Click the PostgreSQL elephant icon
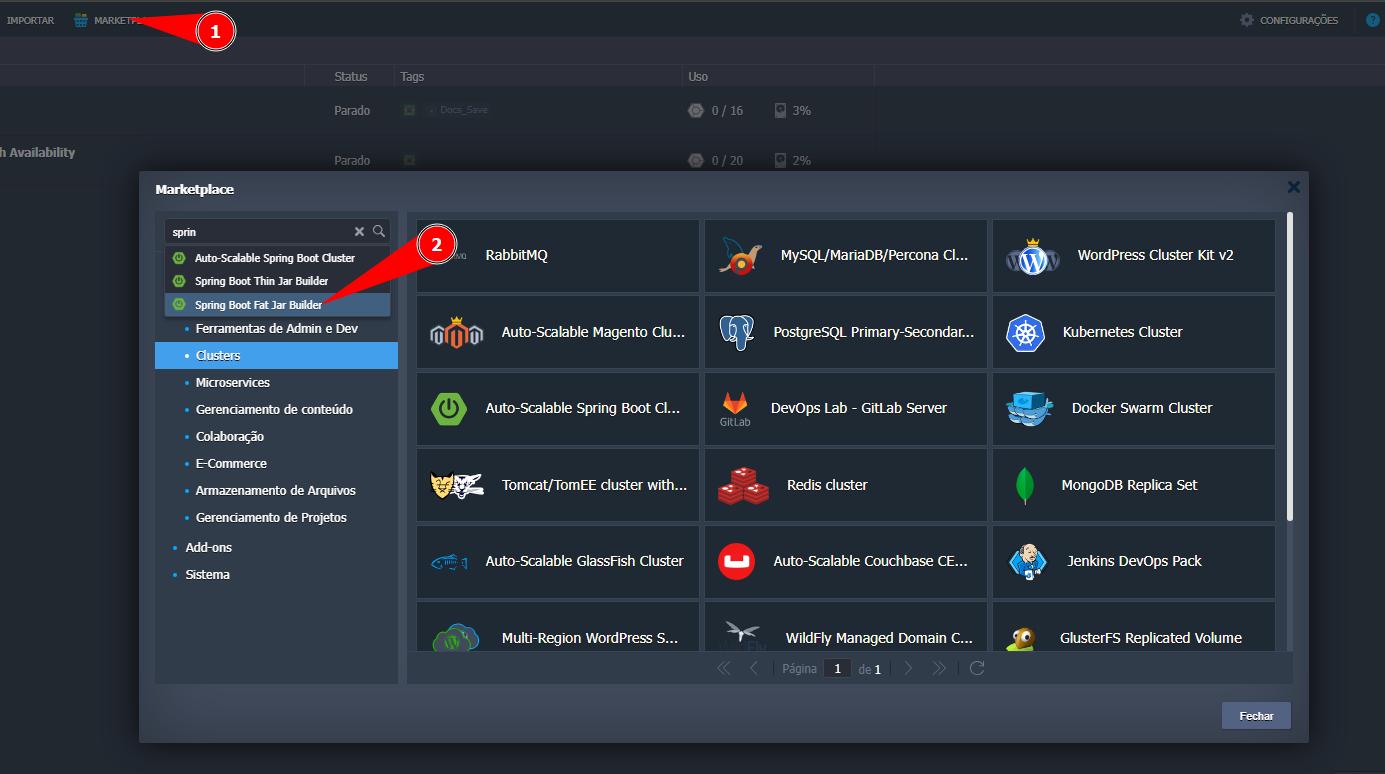 click(x=737, y=332)
